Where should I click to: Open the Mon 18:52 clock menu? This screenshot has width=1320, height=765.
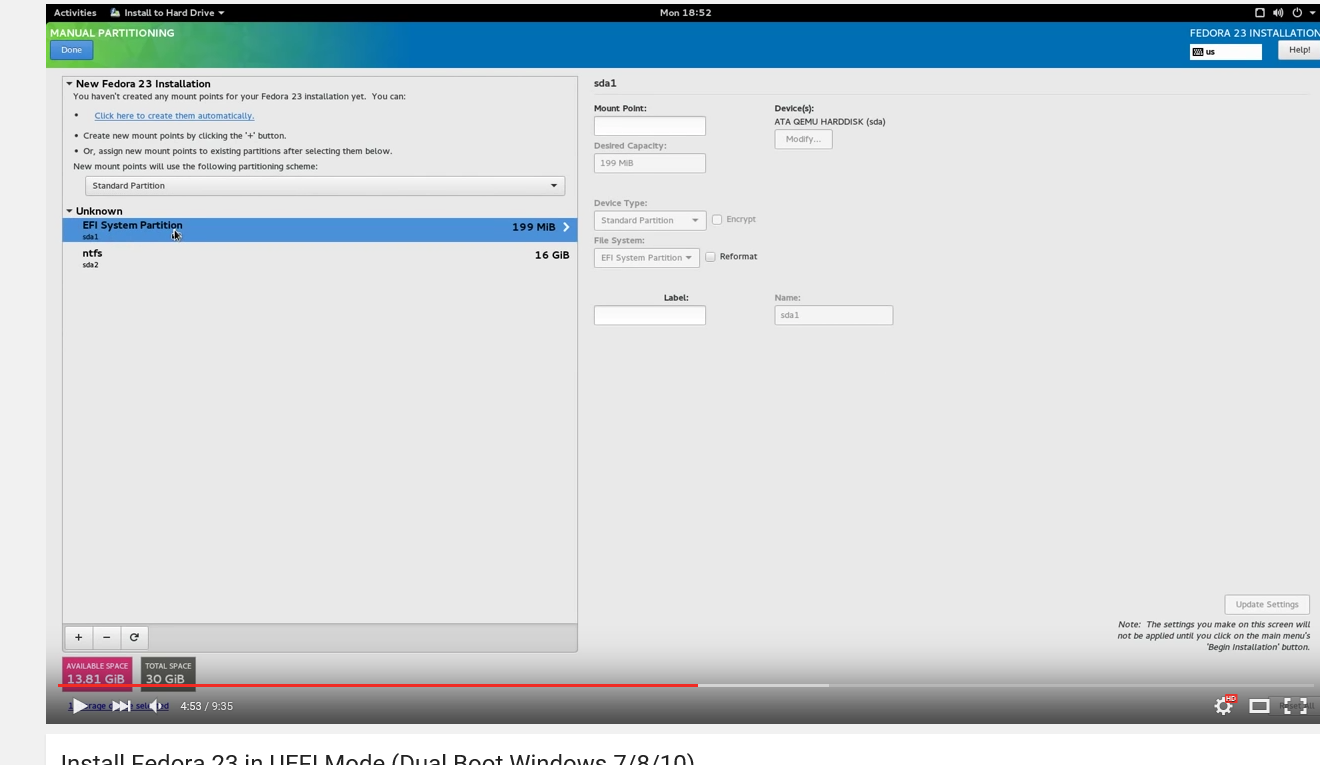[685, 13]
